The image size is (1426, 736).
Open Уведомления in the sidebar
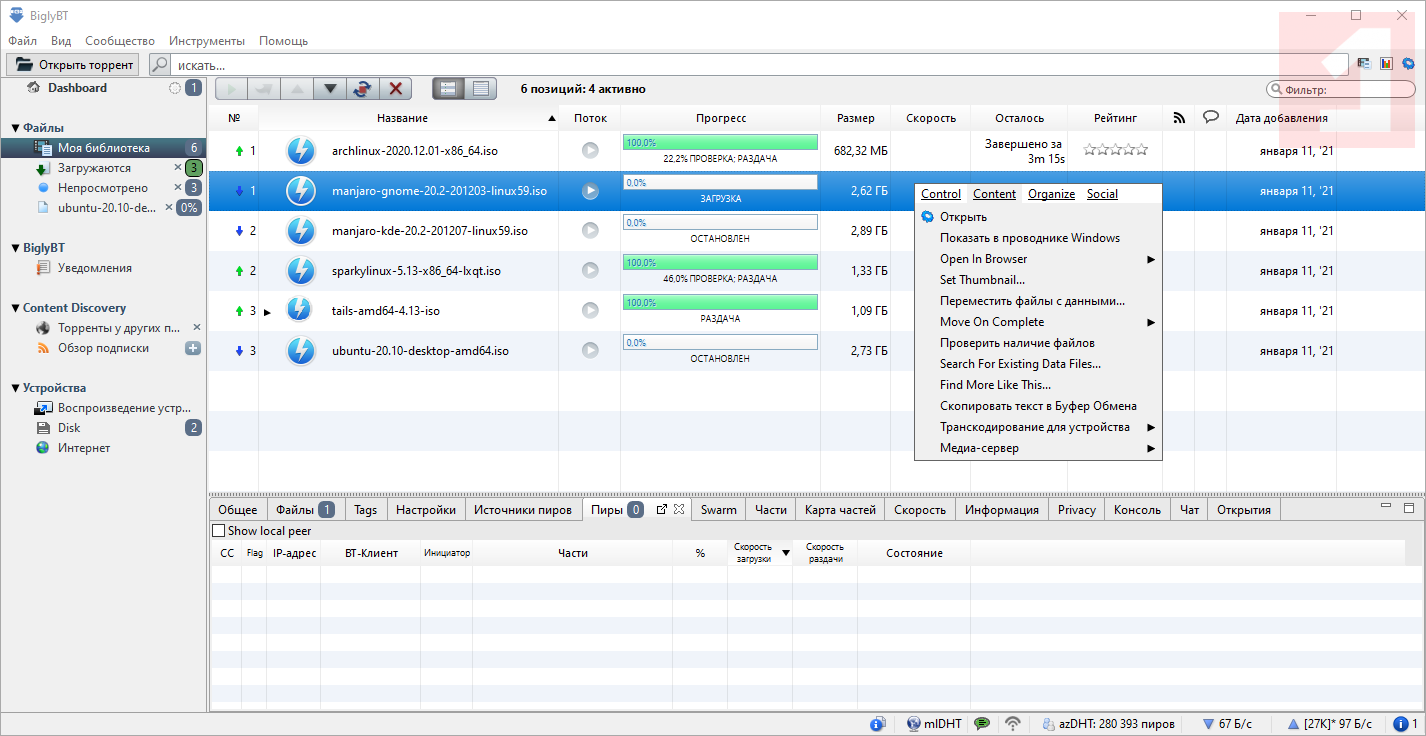[x=94, y=268]
